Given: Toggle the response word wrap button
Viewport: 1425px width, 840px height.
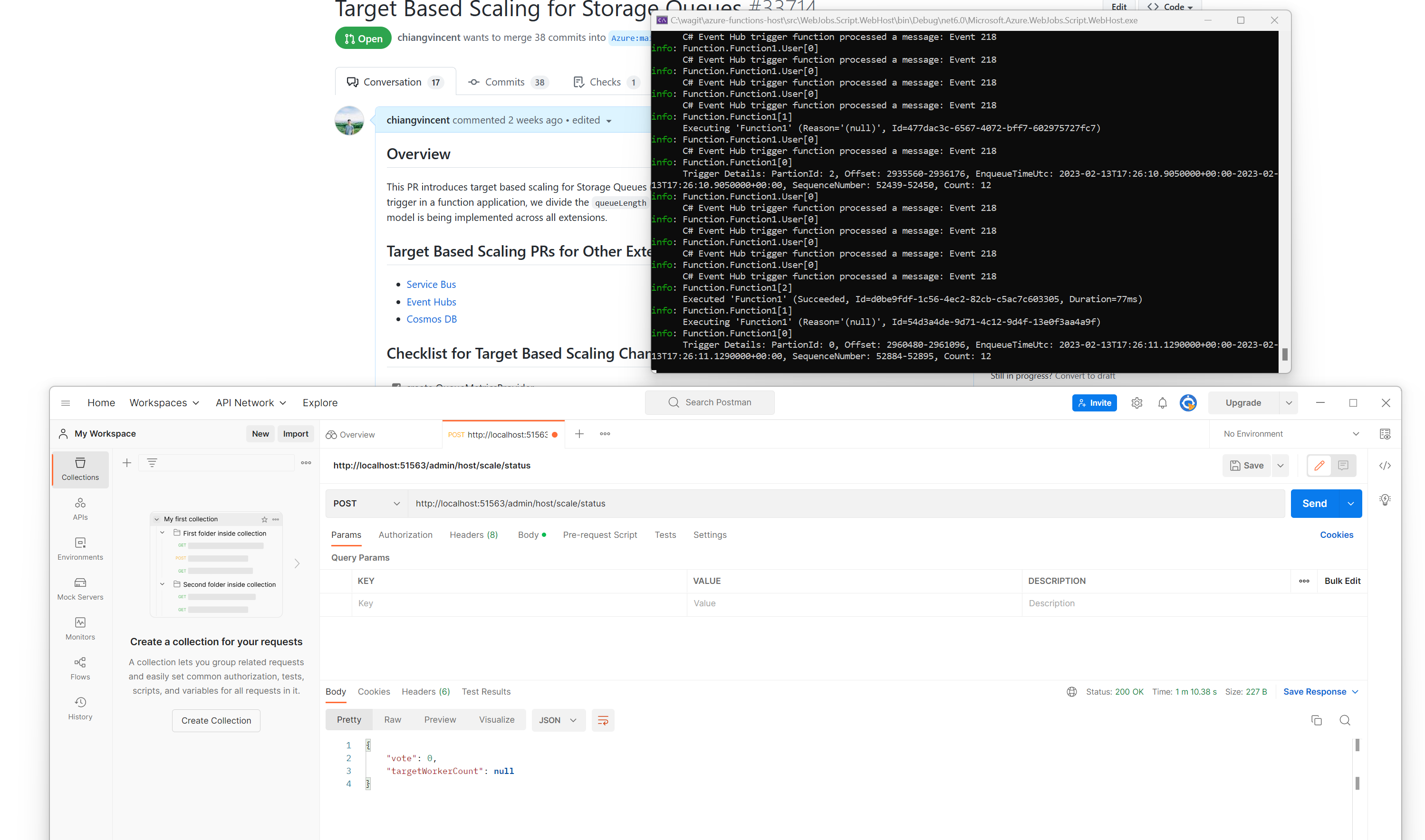Looking at the screenshot, I should click(x=602, y=720).
